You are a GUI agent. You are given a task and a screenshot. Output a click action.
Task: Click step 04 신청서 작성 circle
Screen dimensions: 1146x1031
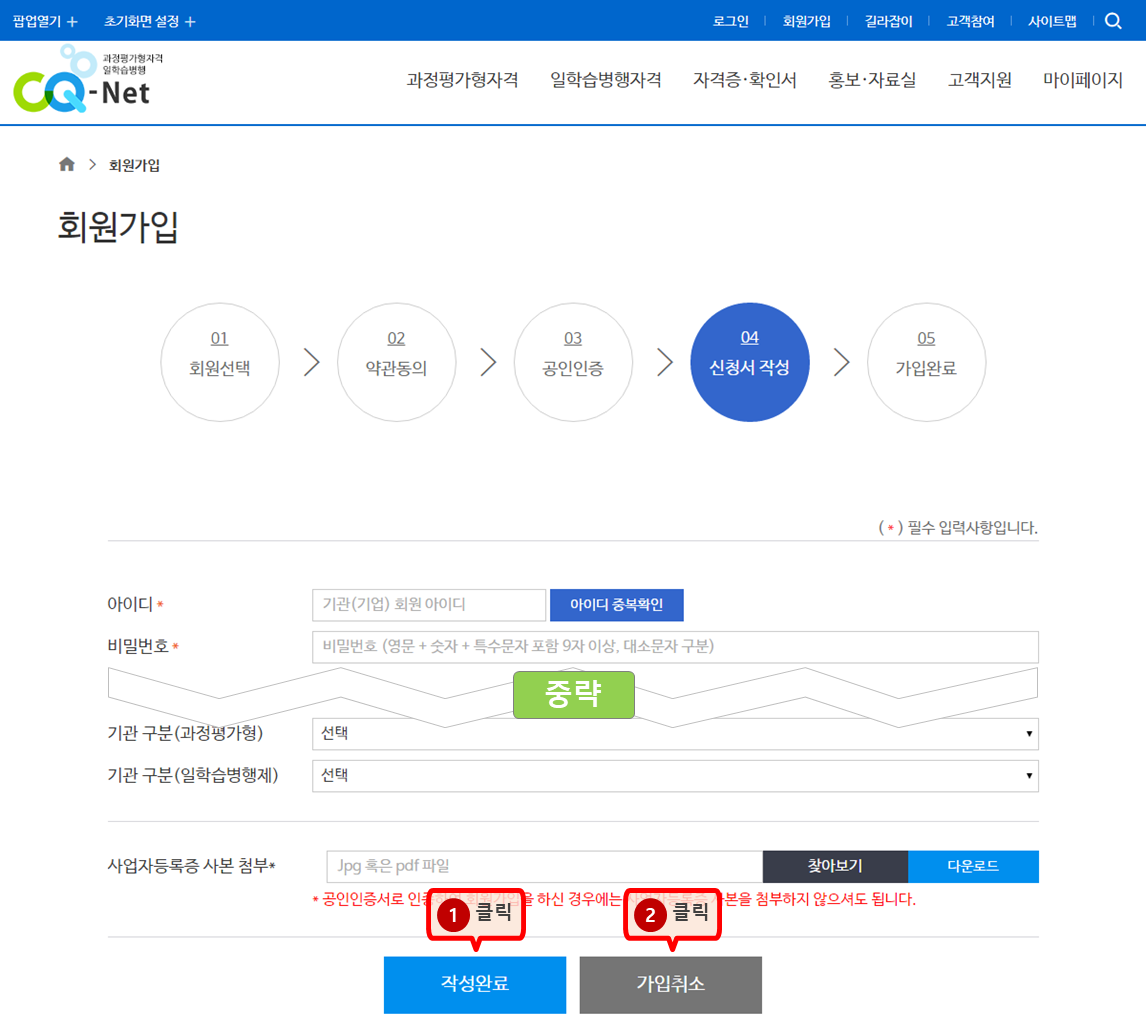coord(750,362)
